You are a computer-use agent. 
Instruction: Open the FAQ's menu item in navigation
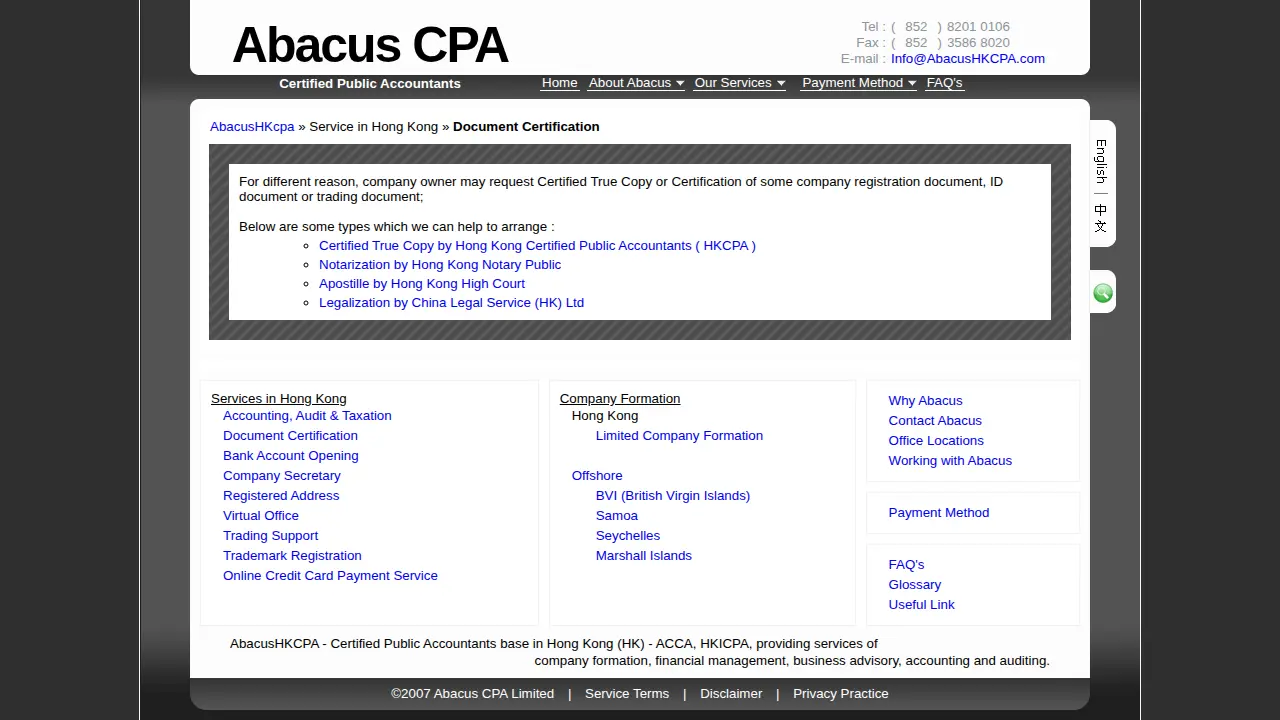coord(945,83)
